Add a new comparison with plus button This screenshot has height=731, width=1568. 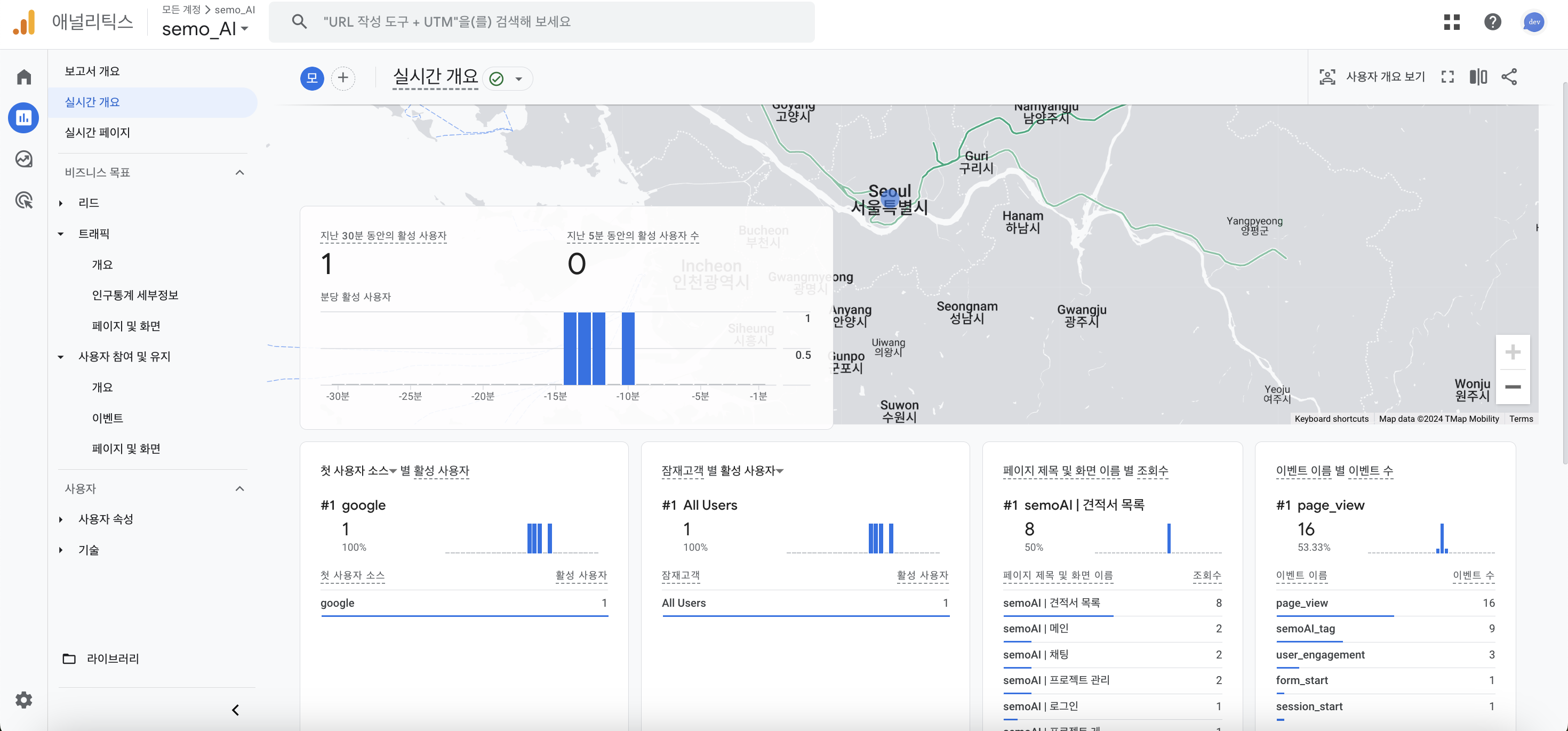click(343, 78)
